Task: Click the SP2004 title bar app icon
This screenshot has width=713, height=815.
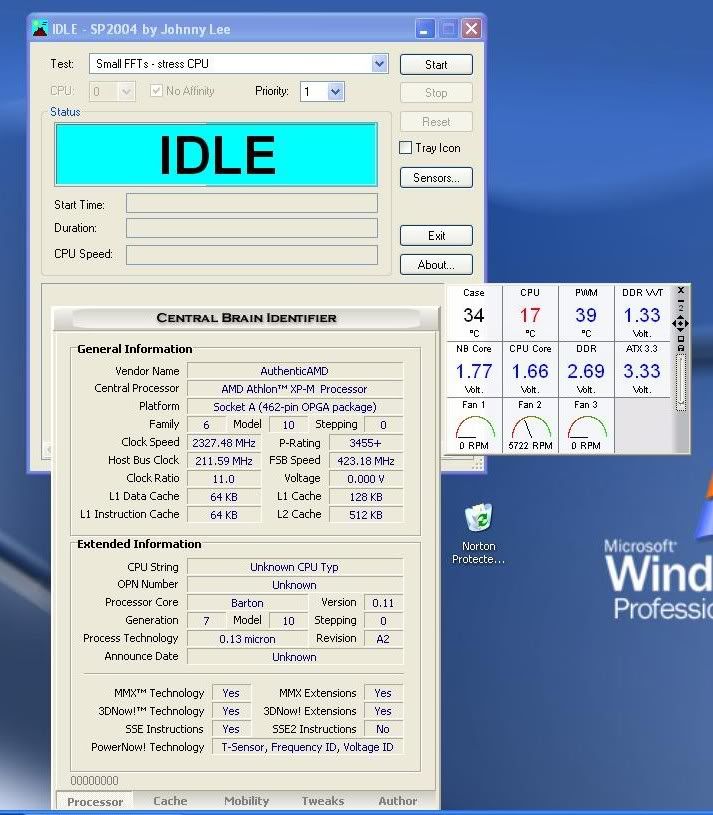Action: pos(39,29)
